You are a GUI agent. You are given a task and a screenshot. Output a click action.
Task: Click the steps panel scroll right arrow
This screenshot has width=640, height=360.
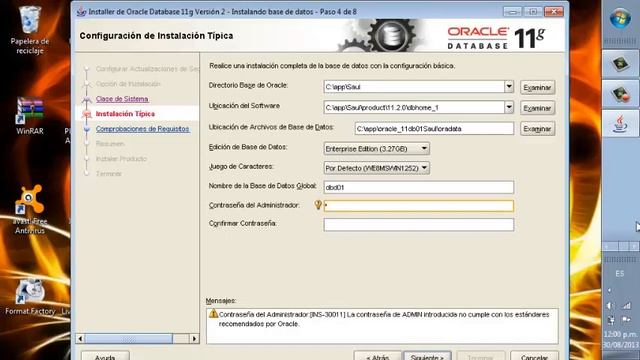coord(194,338)
